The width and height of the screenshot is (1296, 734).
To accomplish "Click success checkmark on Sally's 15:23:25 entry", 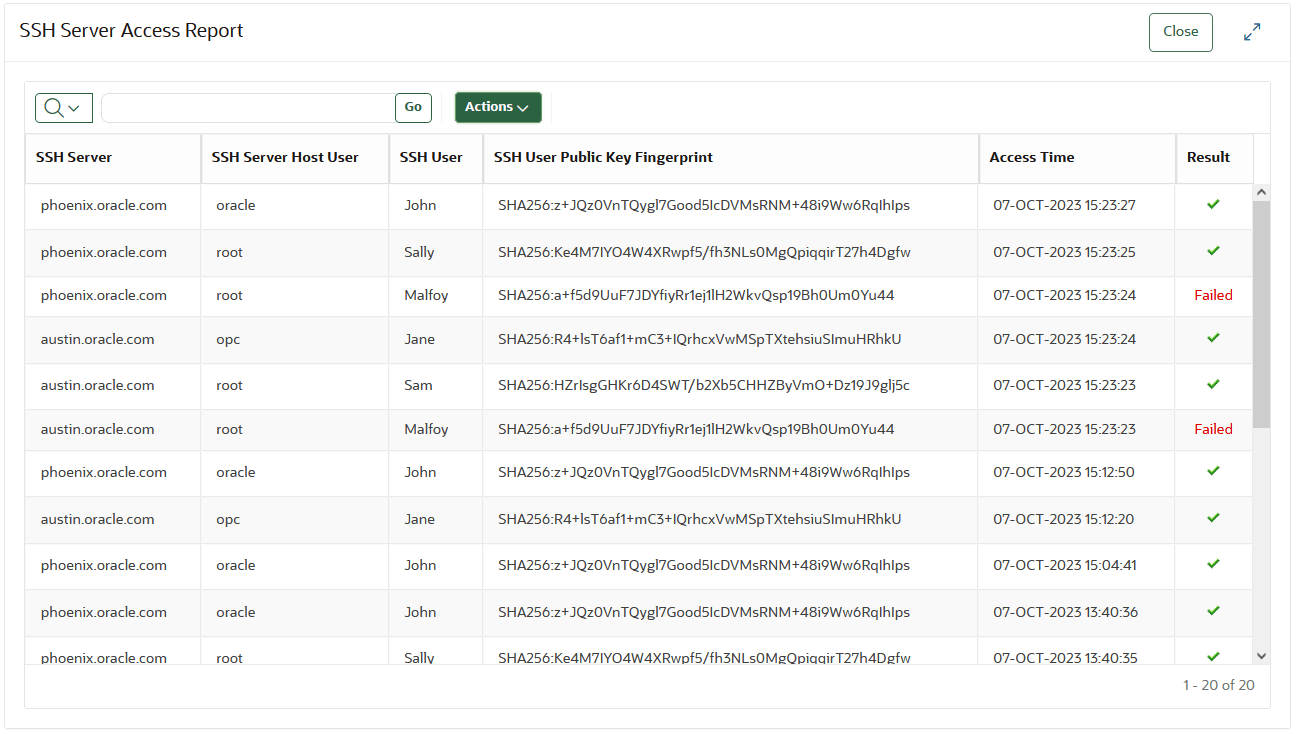I will click(x=1213, y=251).
